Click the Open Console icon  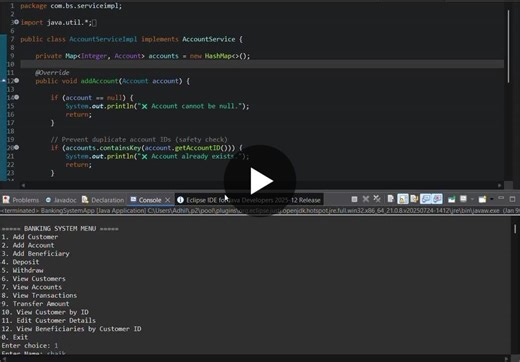(482, 199)
